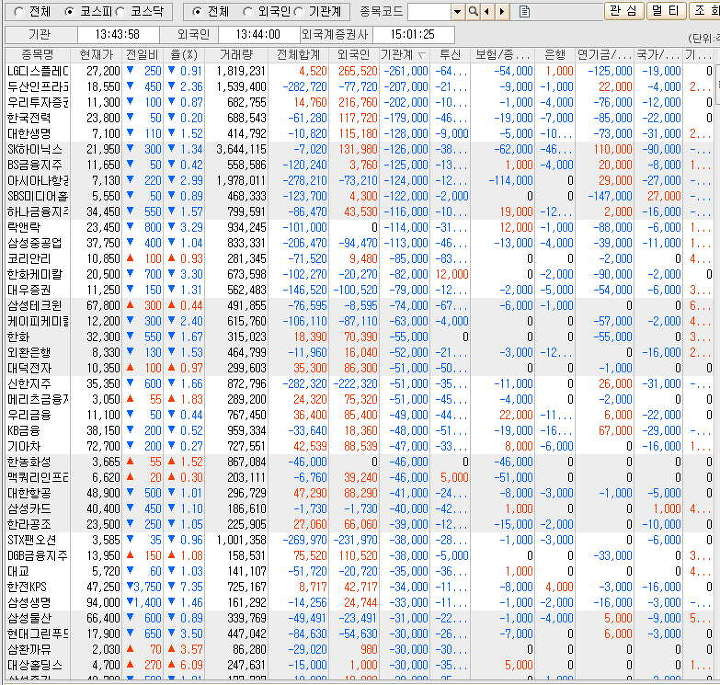Select the 삼성생명 row name
This screenshot has width=720, height=685.
tap(29, 602)
